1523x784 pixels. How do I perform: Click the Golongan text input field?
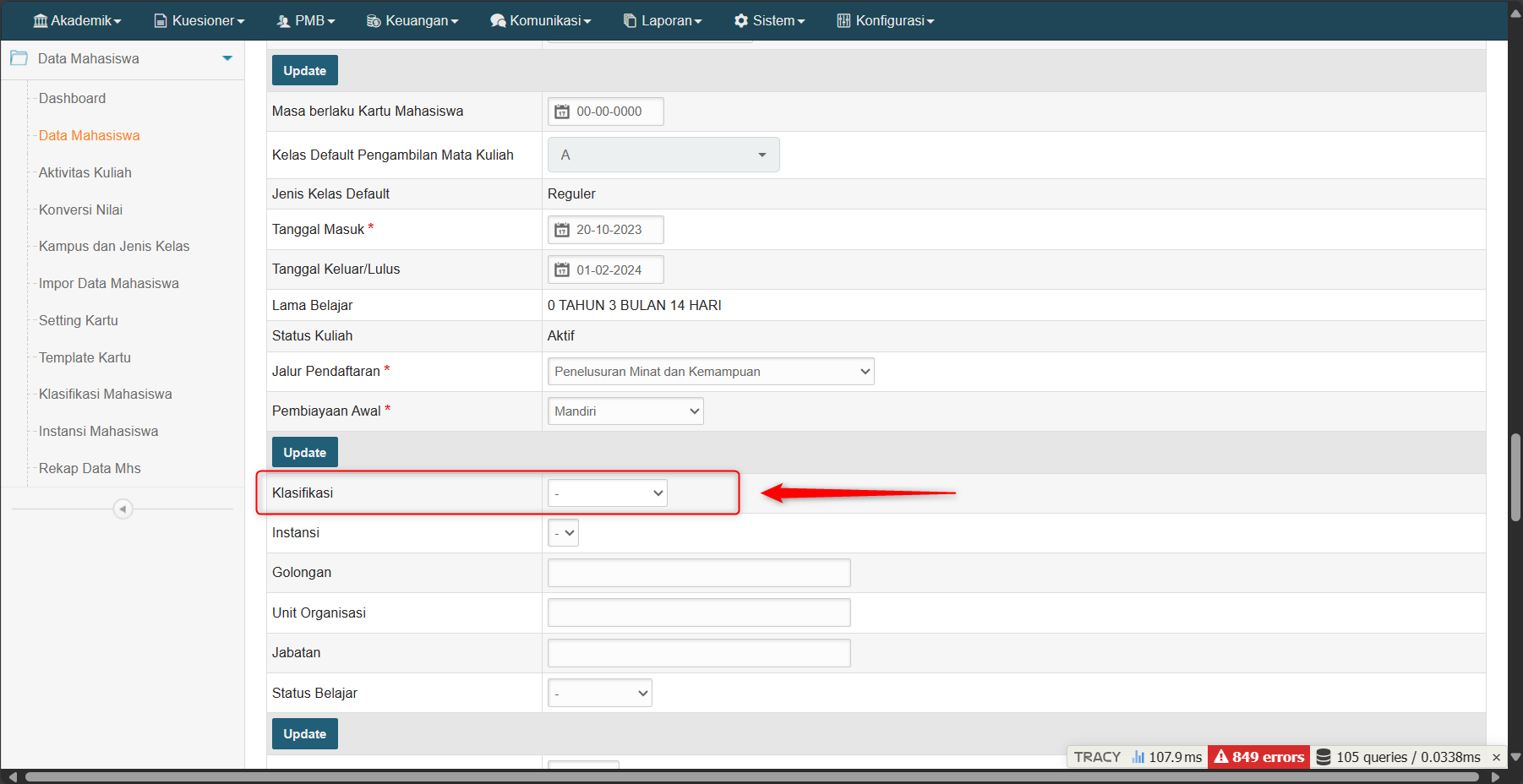click(699, 573)
